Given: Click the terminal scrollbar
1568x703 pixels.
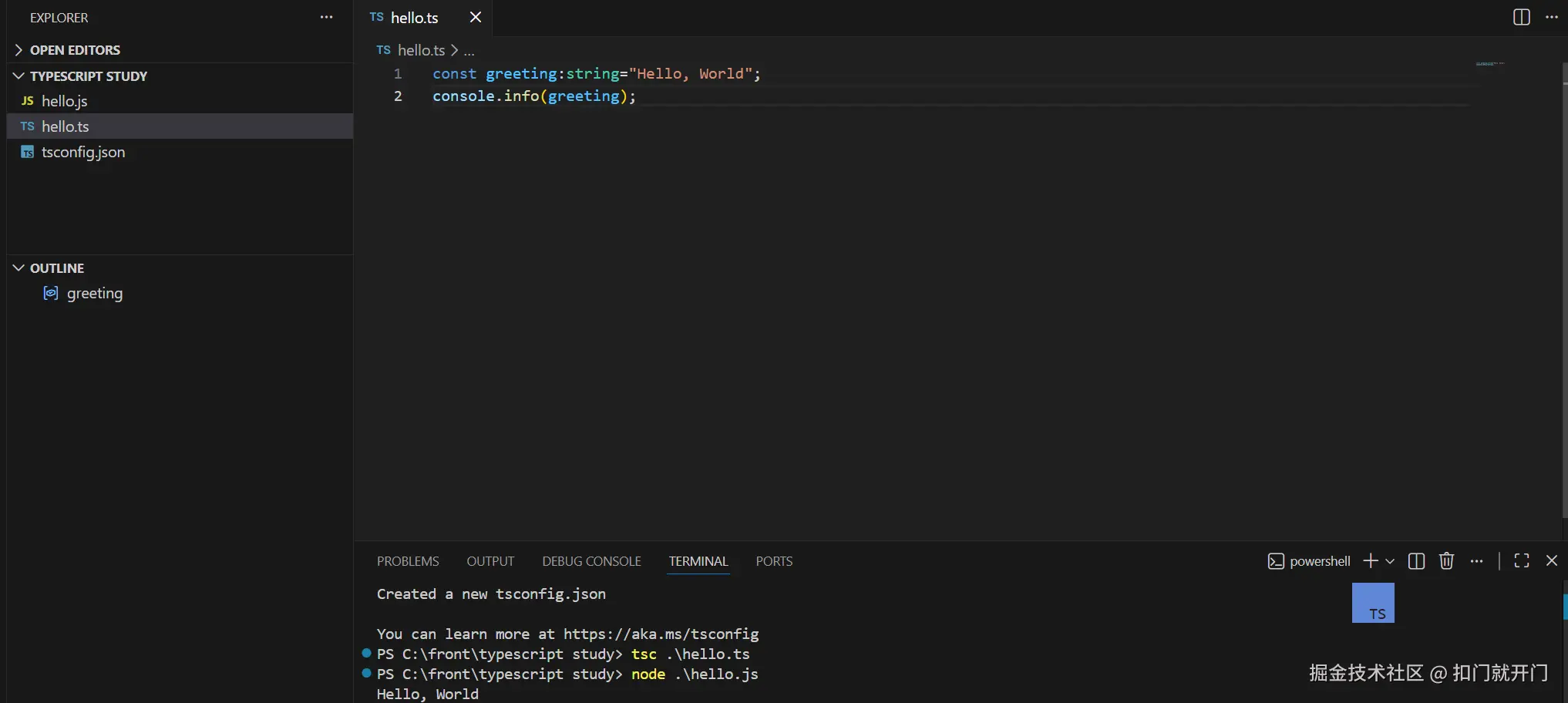Looking at the screenshot, I should point(1565,607).
